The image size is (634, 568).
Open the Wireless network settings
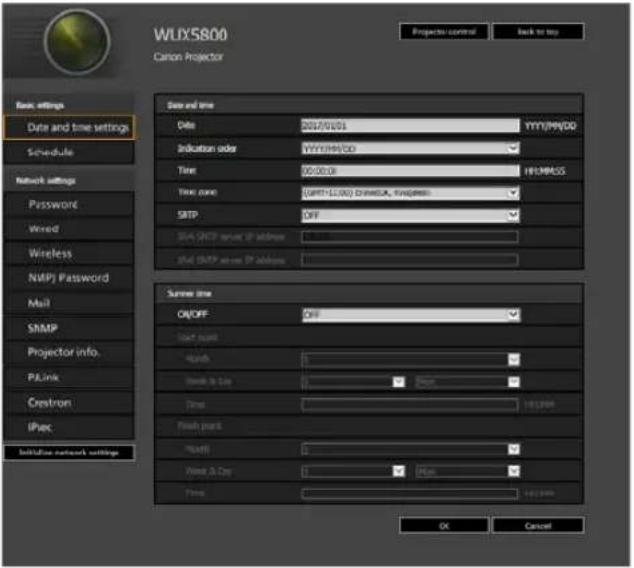coord(69,253)
